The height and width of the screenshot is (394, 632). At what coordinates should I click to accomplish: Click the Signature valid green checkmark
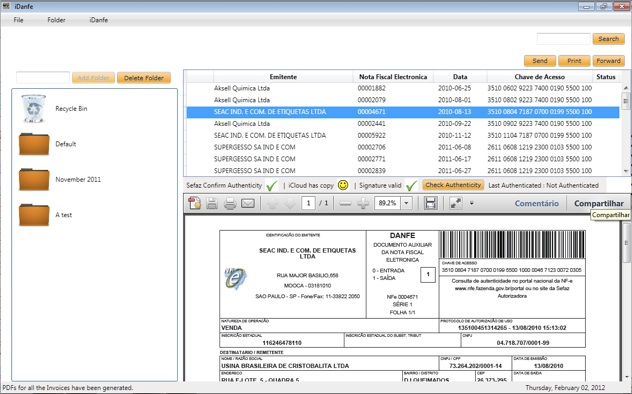coord(412,185)
